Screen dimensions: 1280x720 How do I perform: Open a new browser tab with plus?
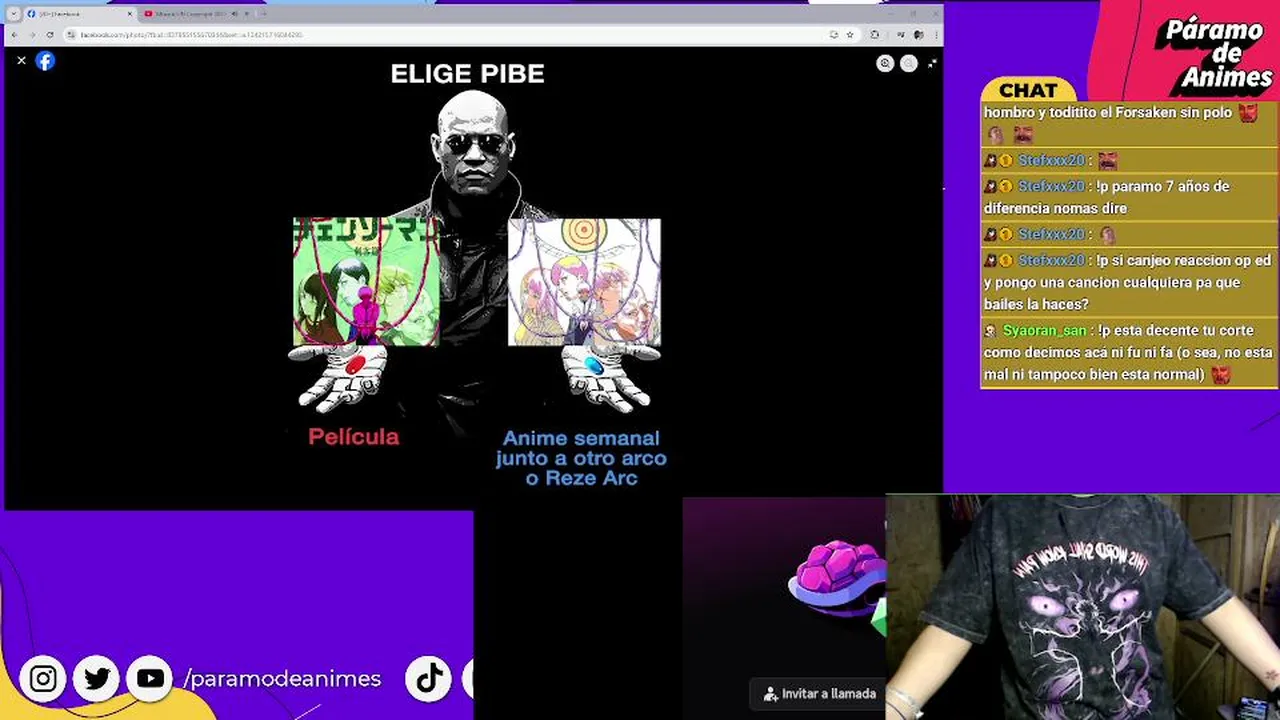263,14
